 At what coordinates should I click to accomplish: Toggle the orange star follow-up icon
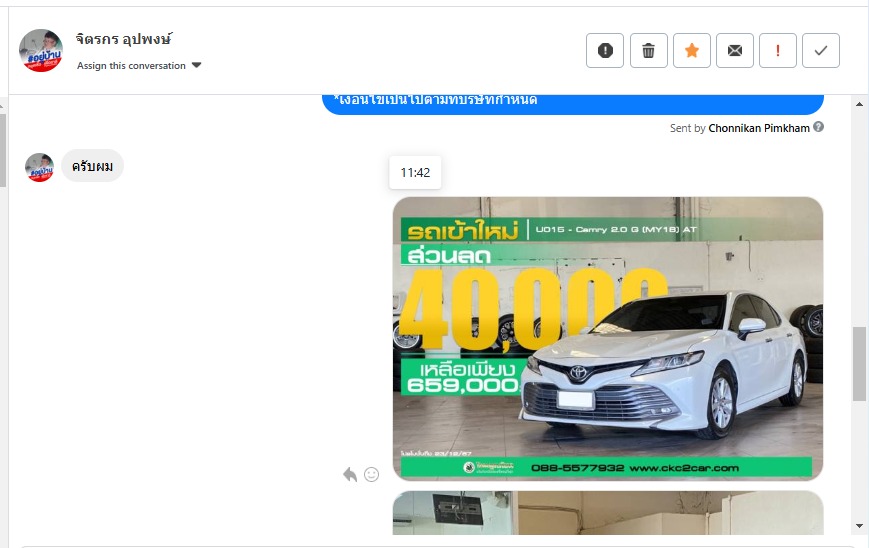pos(692,50)
